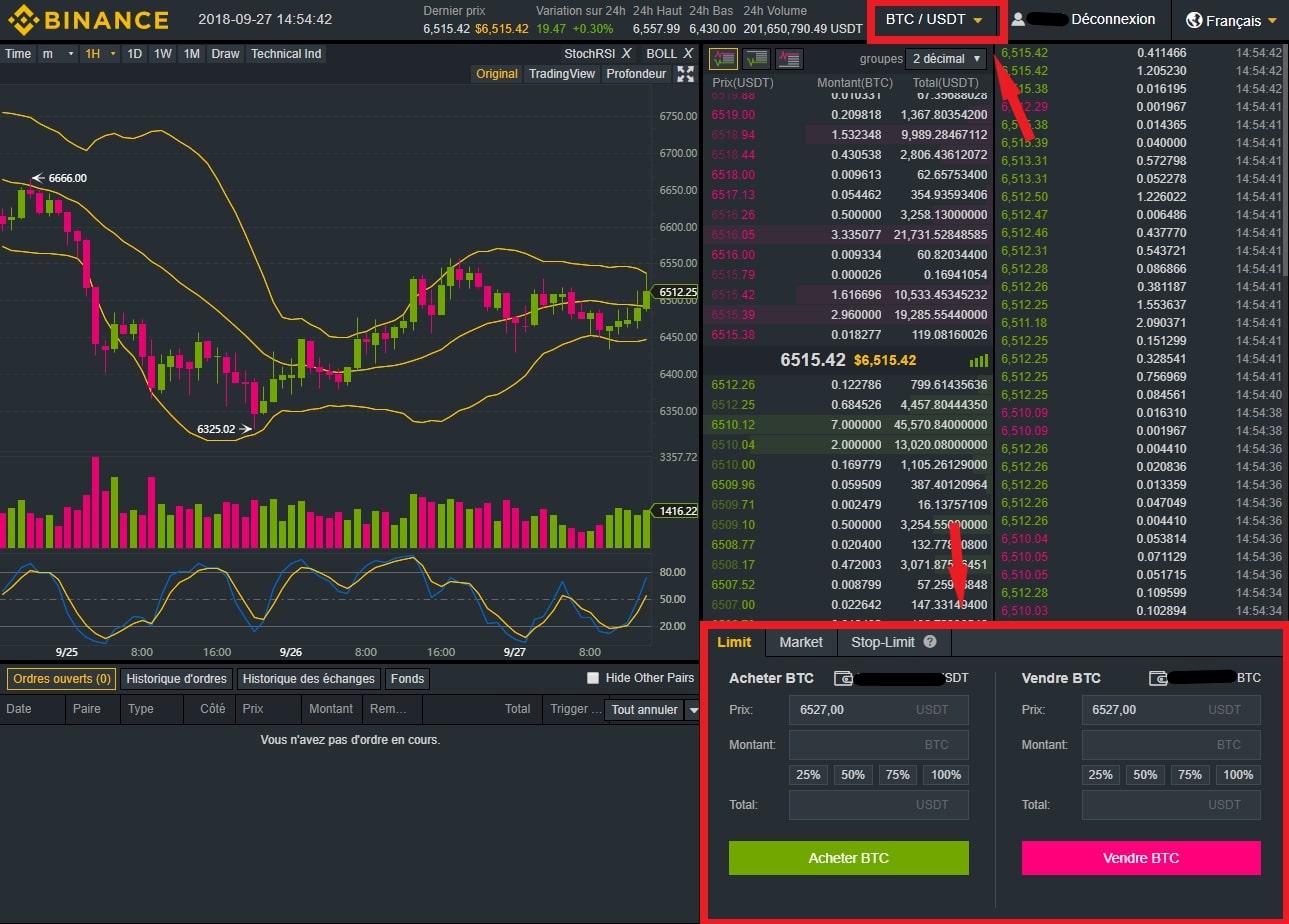Open Technical Ind menu
The width and height of the screenshot is (1289, 924).
286,53
